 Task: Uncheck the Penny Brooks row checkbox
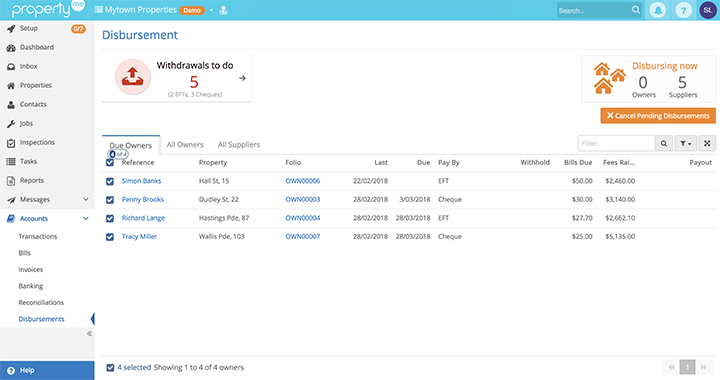pyautogui.click(x=110, y=200)
